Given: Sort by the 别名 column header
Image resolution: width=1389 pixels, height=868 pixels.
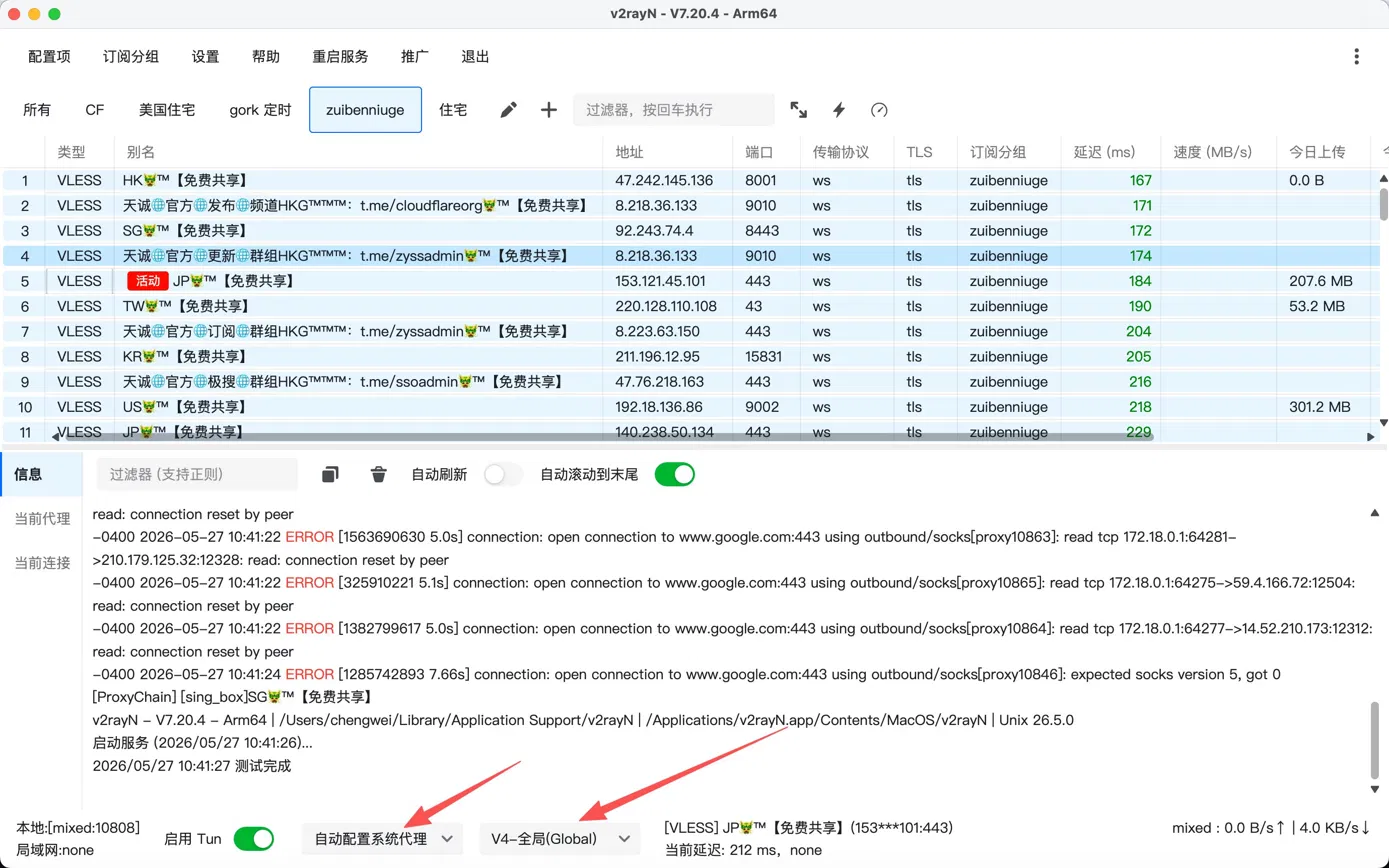Looking at the screenshot, I should pos(359,152).
